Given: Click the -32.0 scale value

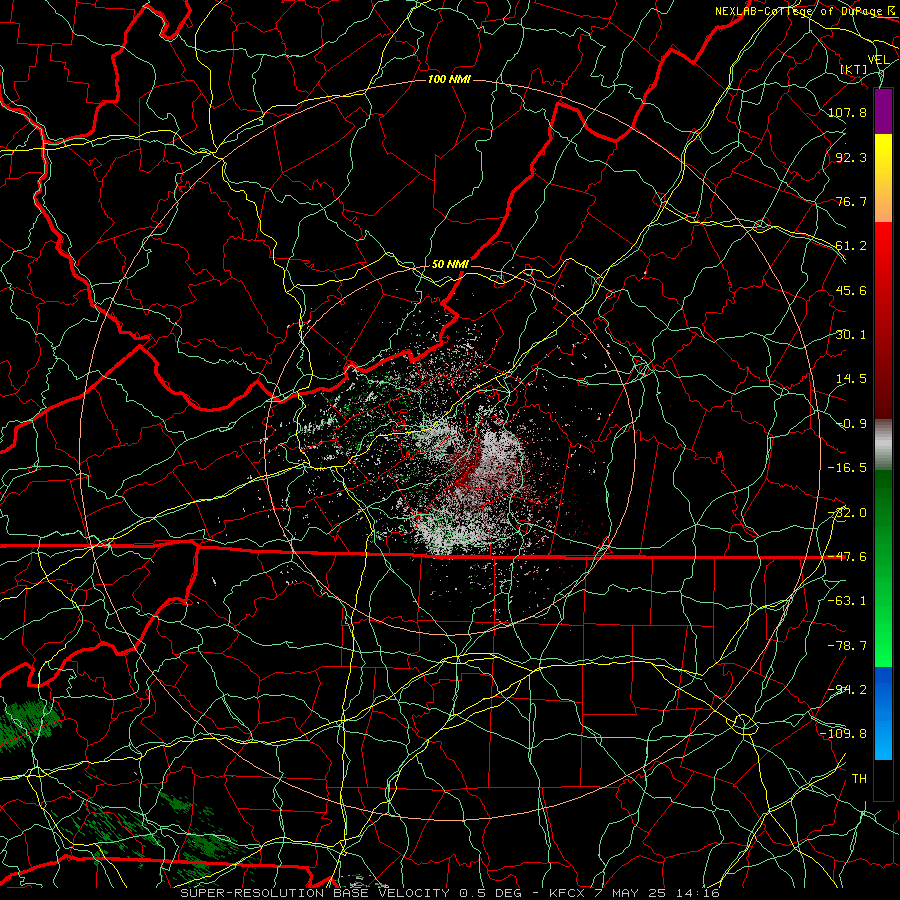Looking at the screenshot, I should click(x=847, y=513).
